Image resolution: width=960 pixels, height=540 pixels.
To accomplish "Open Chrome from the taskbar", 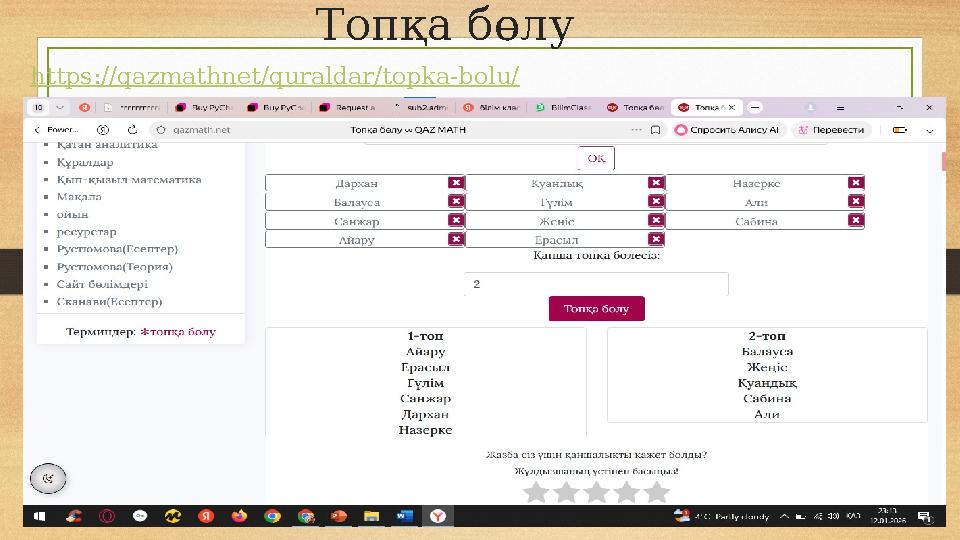I will tap(272, 516).
